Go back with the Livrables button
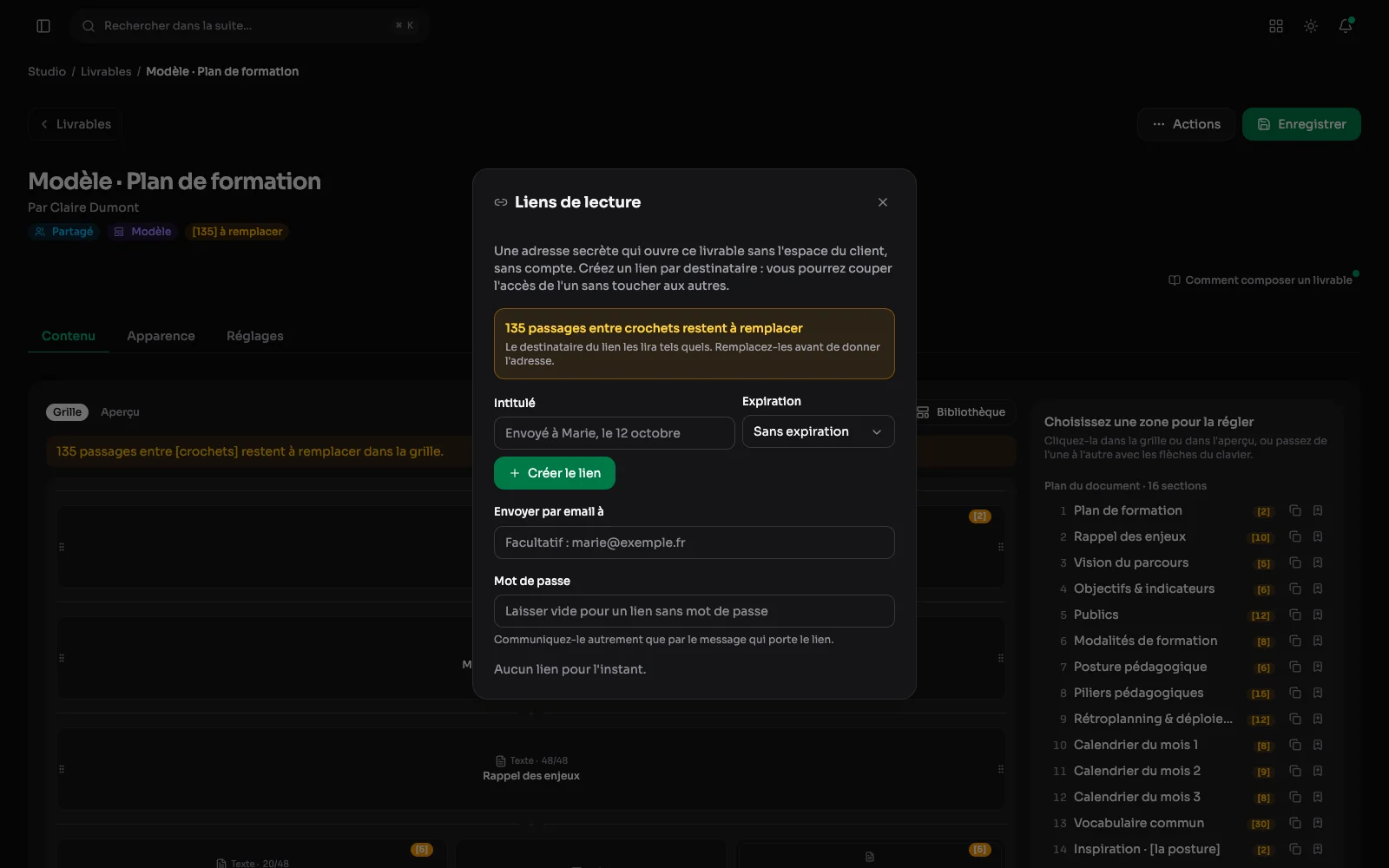This screenshot has height=868, width=1389. (x=76, y=124)
